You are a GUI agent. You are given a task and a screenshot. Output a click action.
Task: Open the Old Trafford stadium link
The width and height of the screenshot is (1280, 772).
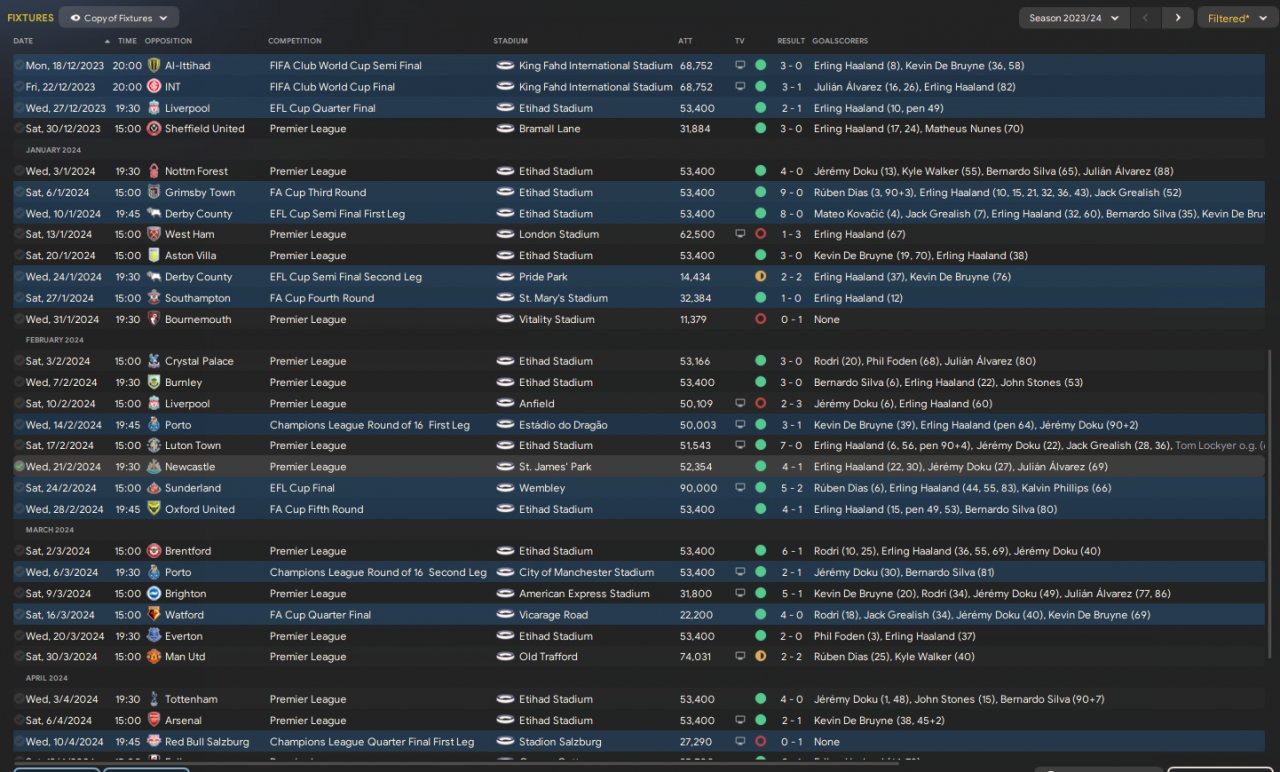coord(548,657)
